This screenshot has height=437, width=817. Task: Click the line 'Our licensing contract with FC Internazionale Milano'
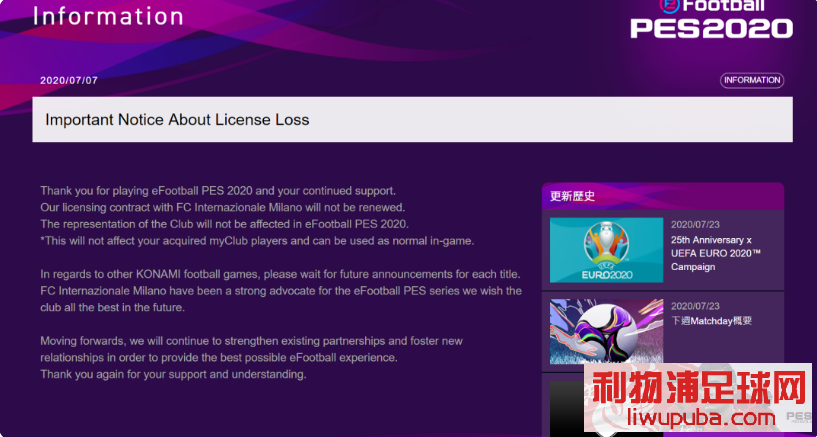click(x=222, y=207)
